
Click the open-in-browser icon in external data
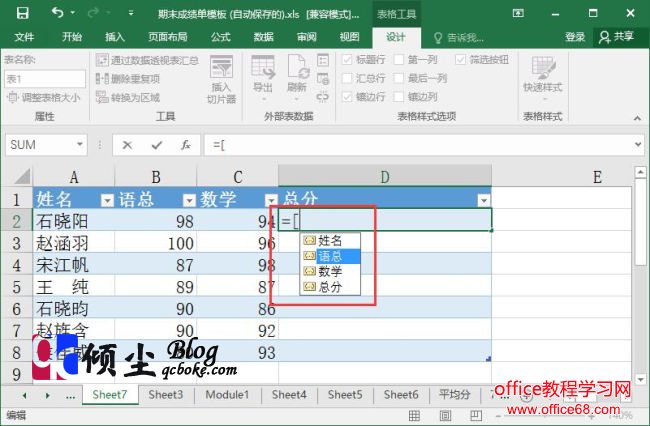(323, 78)
